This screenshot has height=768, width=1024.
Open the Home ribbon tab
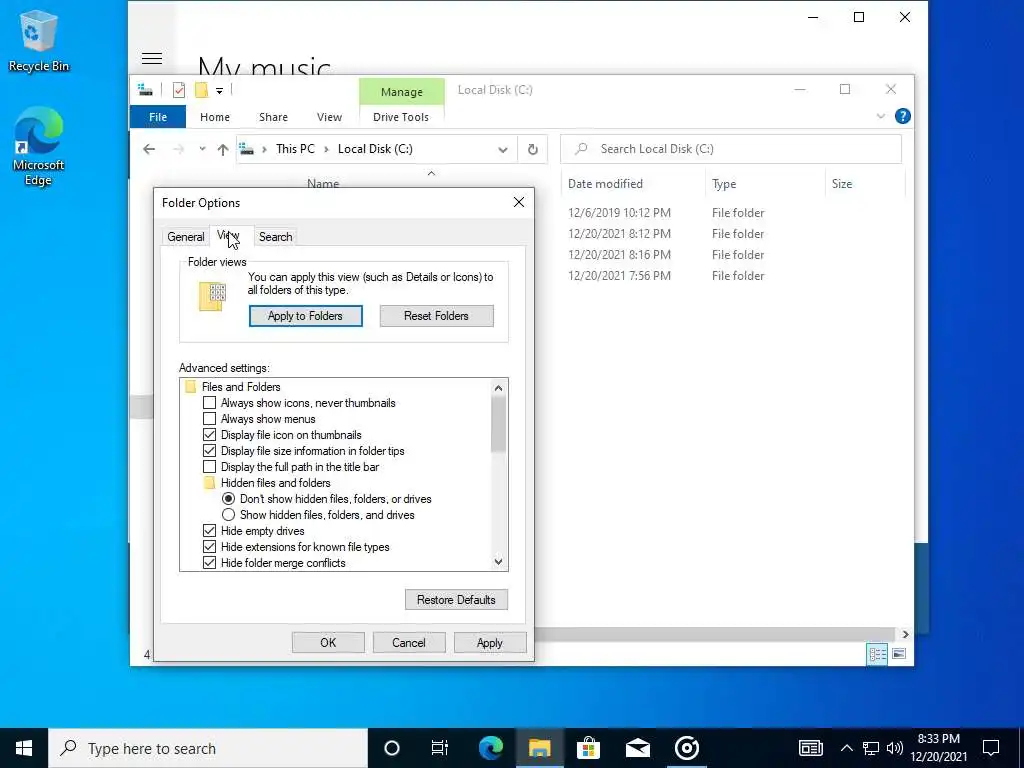215,117
